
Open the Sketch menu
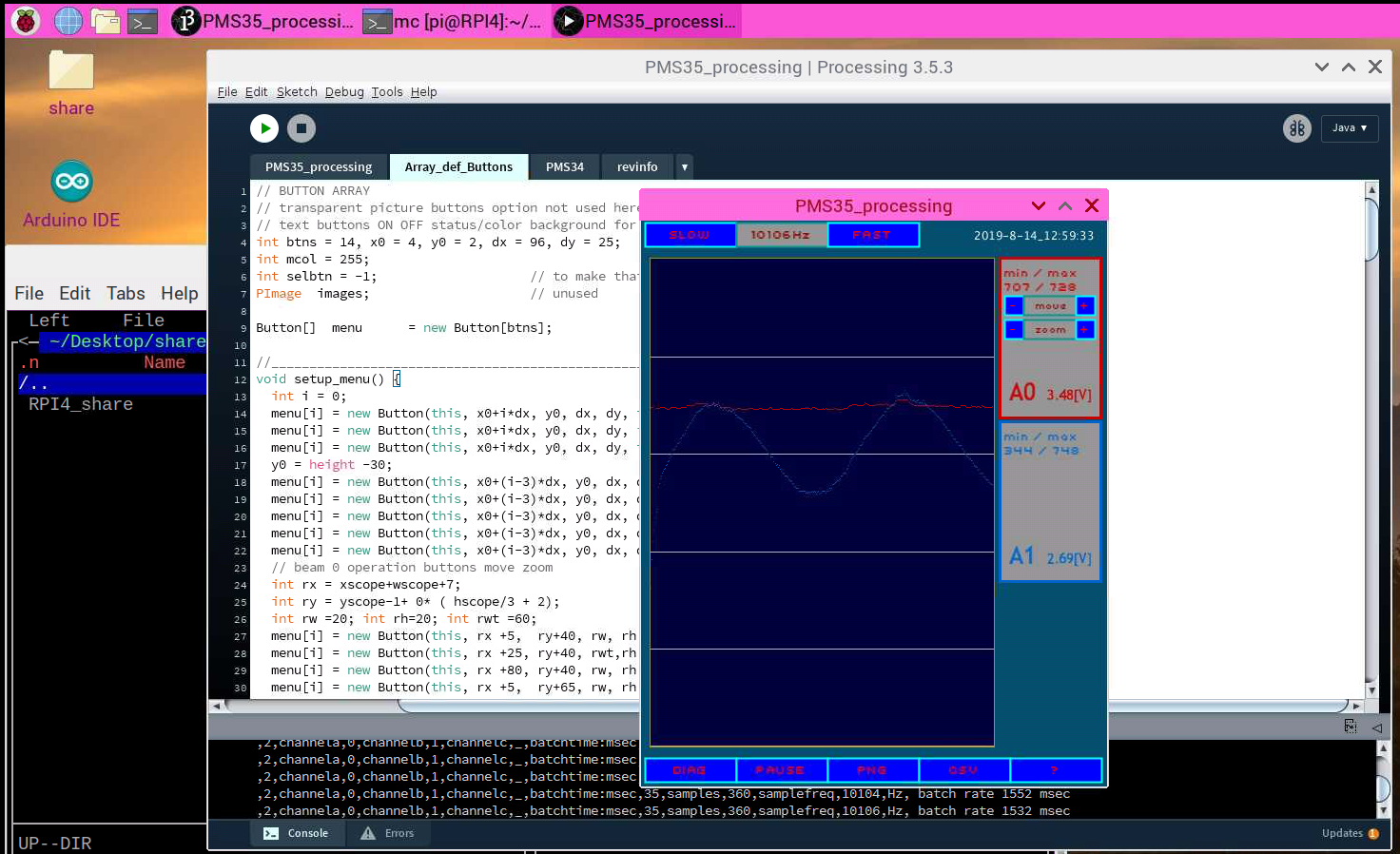click(297, 92)
